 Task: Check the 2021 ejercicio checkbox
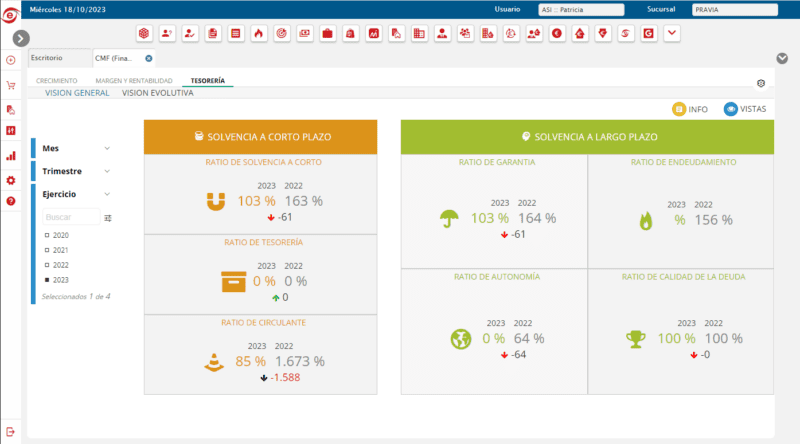tap(47, 250)
